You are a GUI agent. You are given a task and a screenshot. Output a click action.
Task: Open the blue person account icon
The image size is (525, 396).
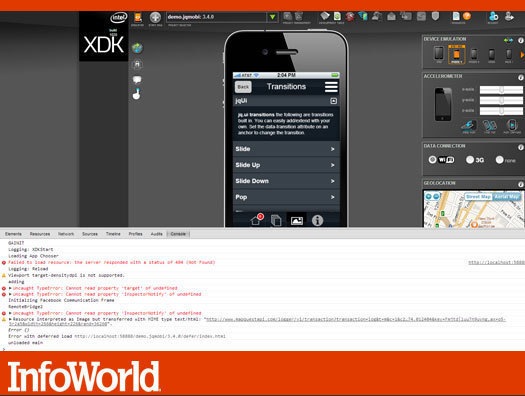tap(493, 16)
